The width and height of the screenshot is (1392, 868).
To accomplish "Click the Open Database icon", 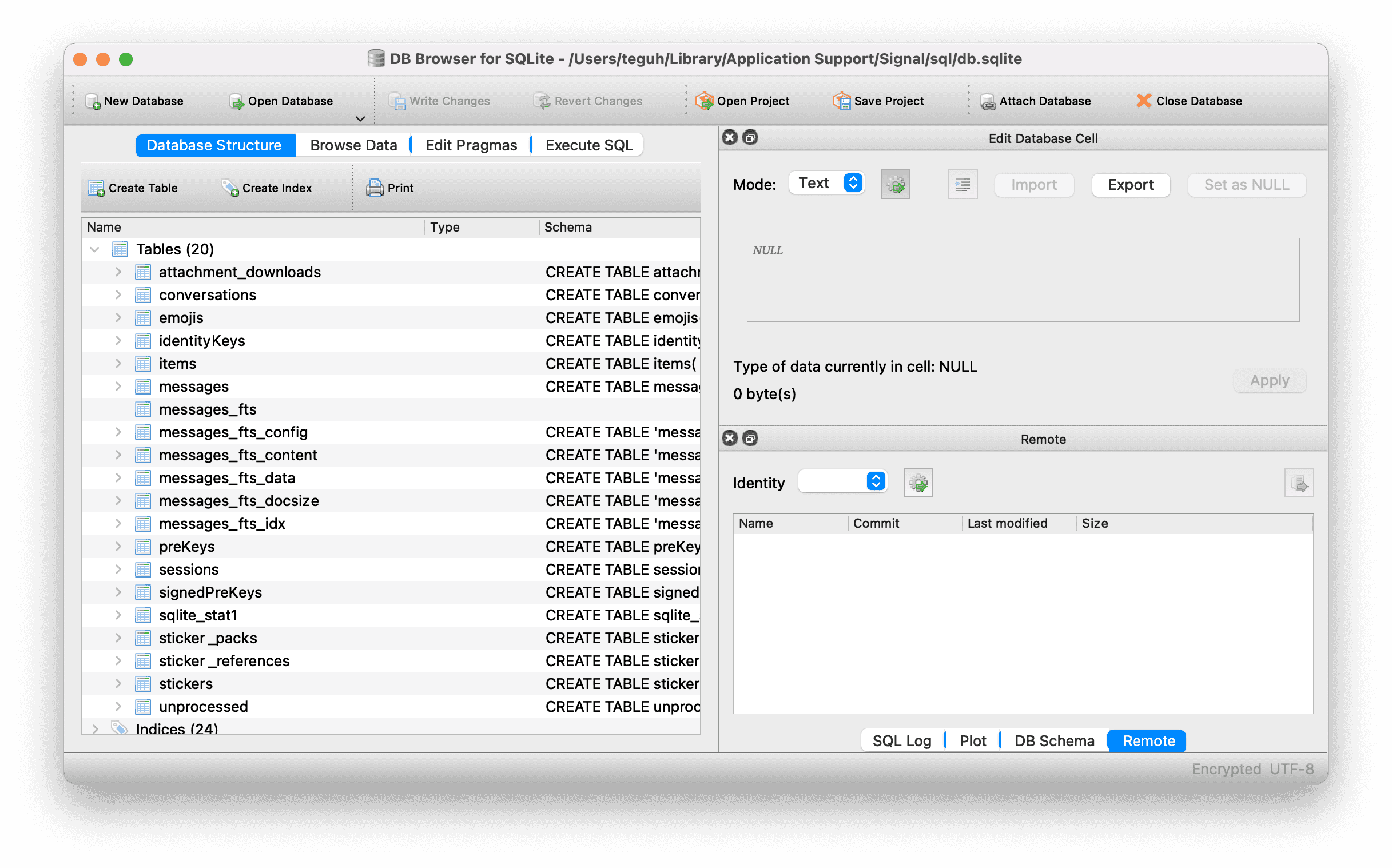I will point(237,102).
